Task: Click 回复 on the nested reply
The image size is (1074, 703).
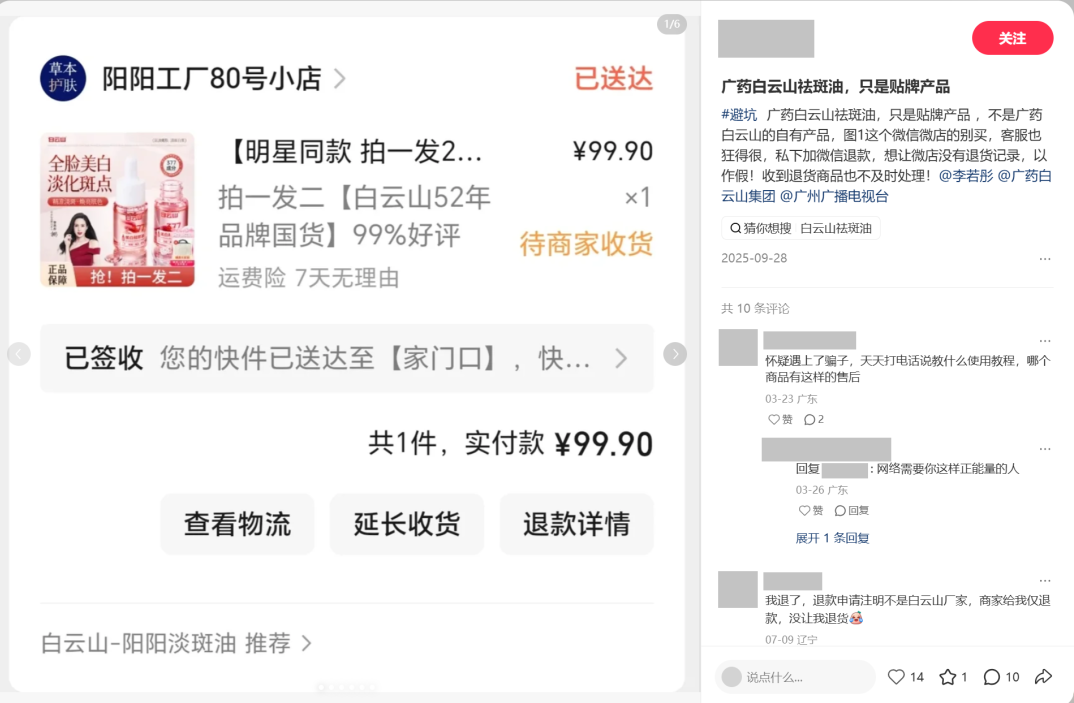Action: pos(851,510)
